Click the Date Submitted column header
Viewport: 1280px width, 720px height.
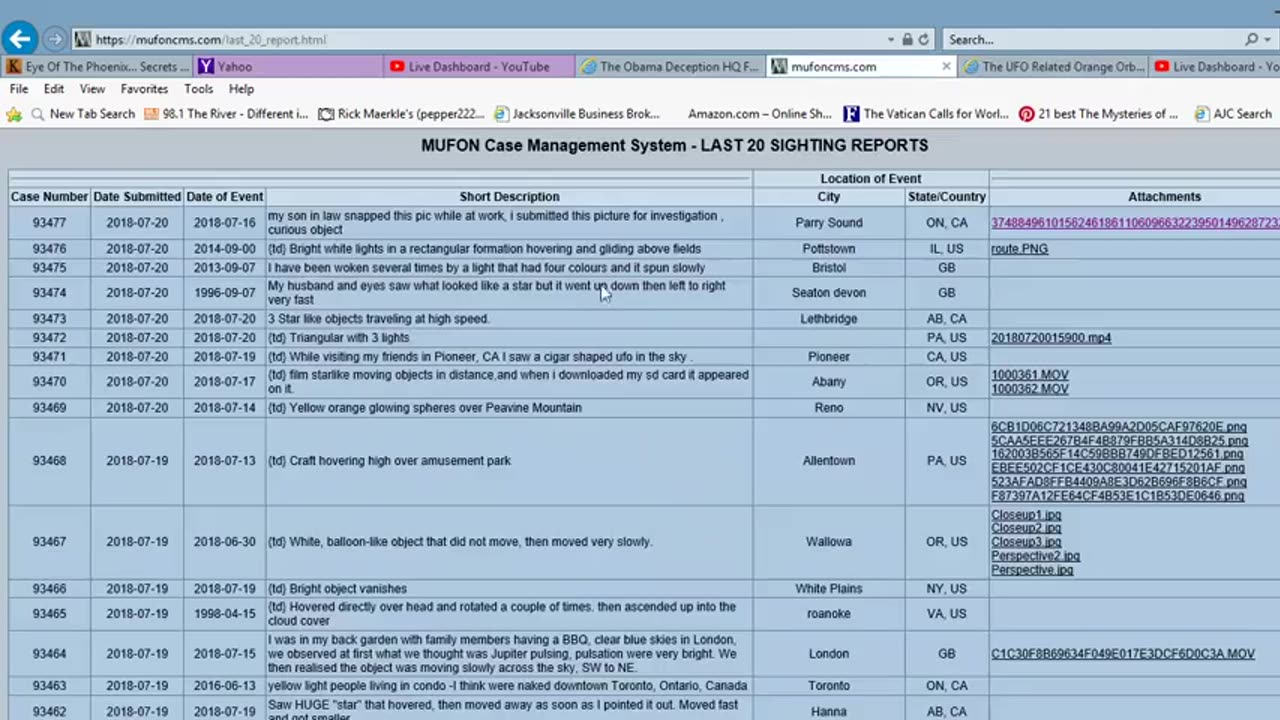coord(137,197)
